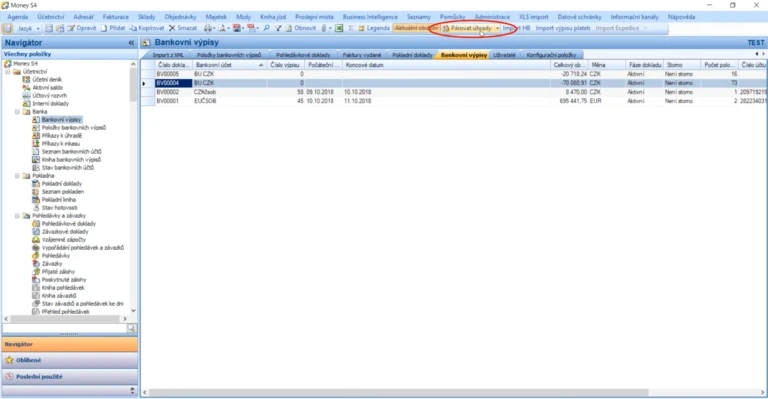Viewport: 768px width, 399px height.
Task: Open the Fakturace menu
Action: [x=116, y=17]
